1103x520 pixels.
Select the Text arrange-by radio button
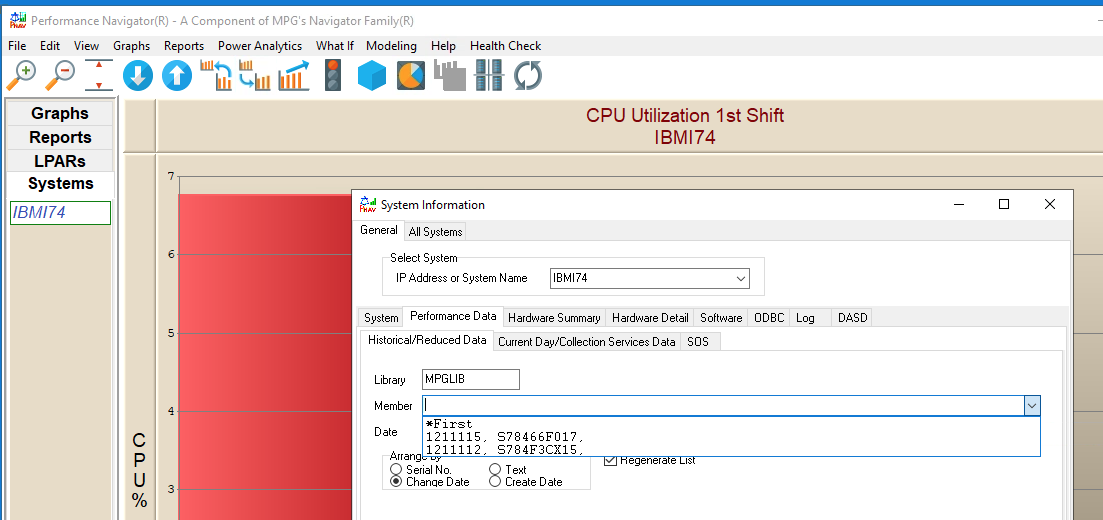pyautogui.click(x=495, y=469)
